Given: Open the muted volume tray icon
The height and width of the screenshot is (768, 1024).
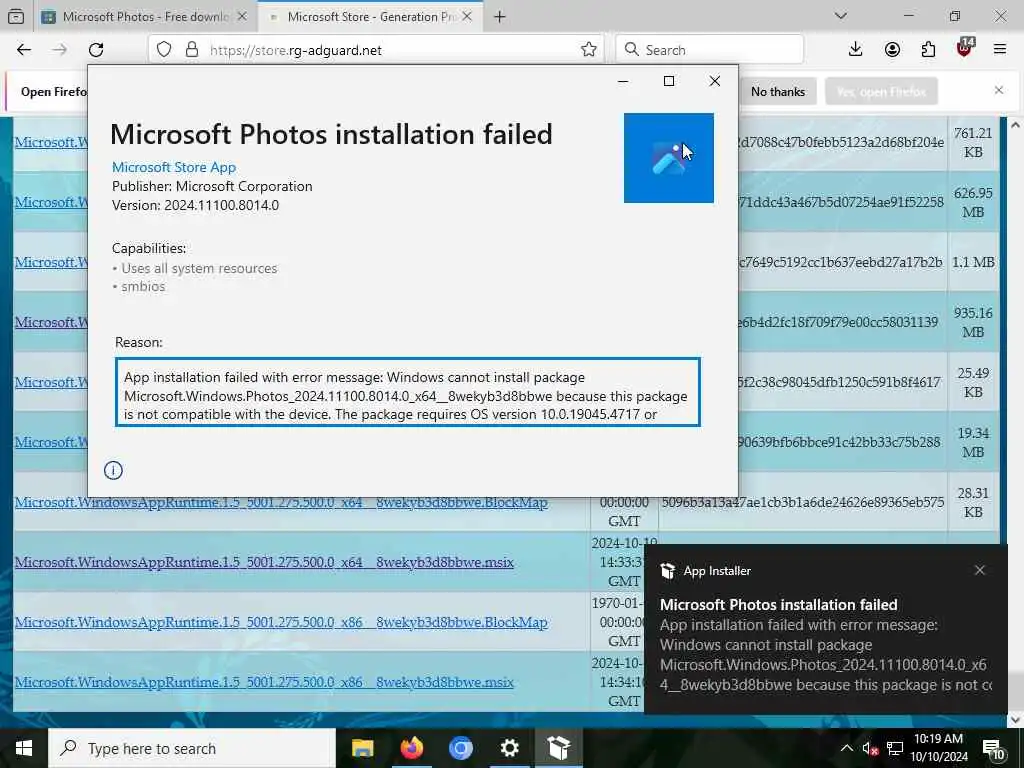Looking at the screenshot, I should click(870, 748).
